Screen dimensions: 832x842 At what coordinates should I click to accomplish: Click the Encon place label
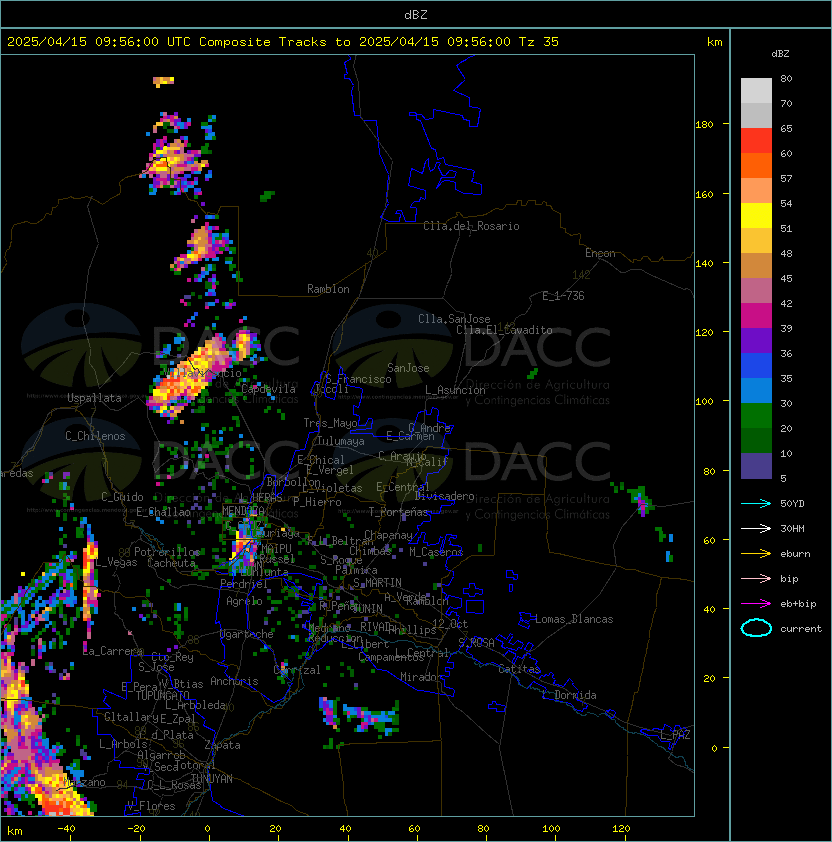coord(600,253)
